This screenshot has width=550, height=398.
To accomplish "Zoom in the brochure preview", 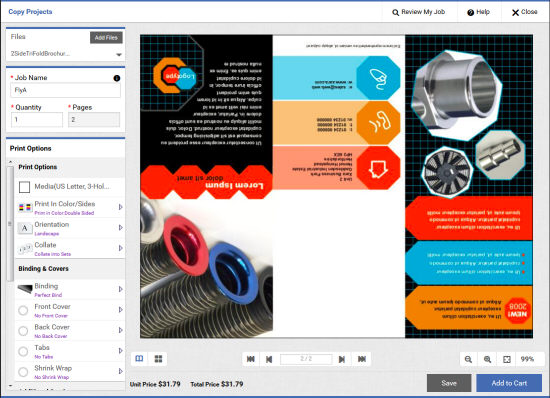I will [x=488, y=359].
